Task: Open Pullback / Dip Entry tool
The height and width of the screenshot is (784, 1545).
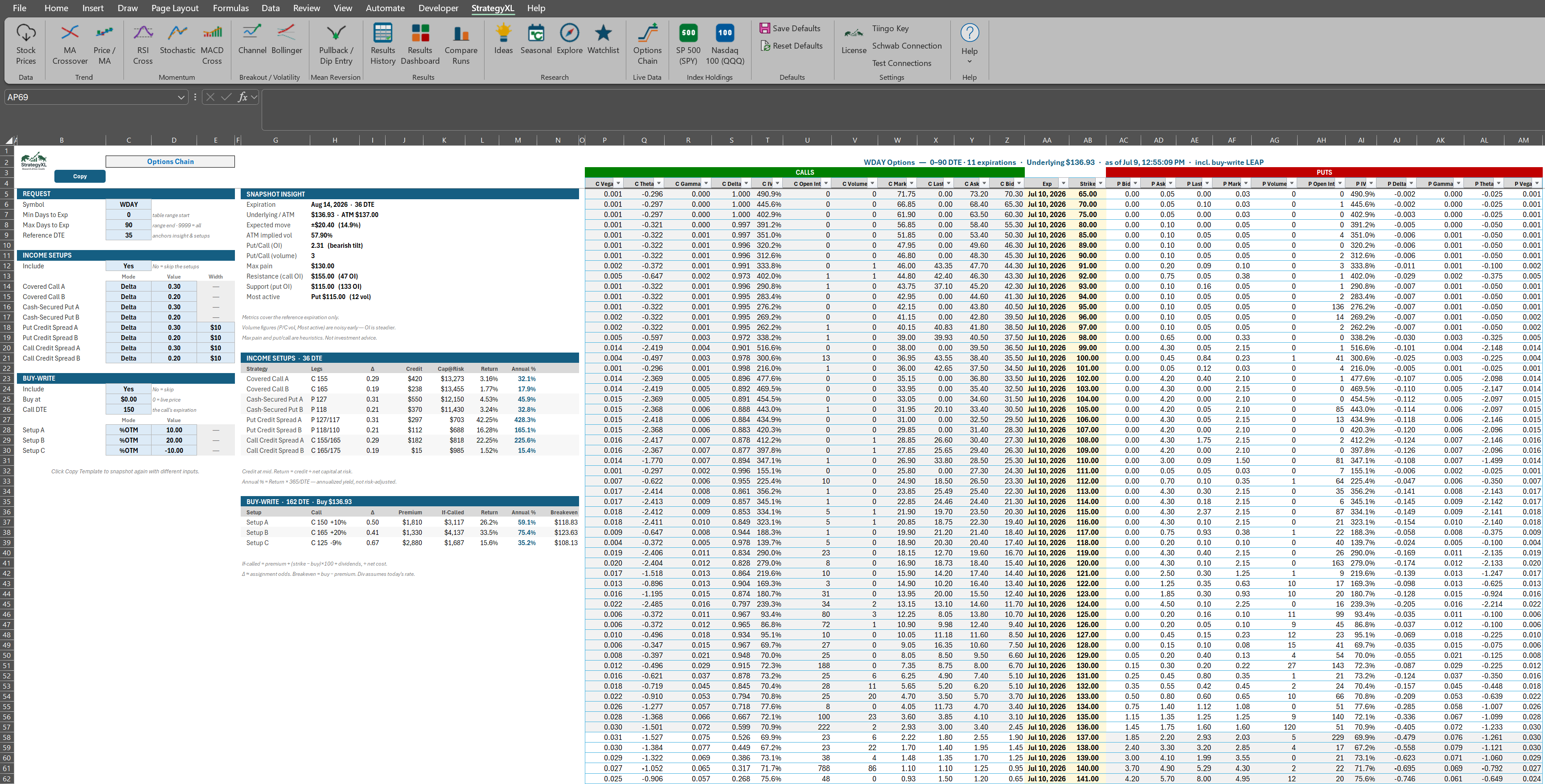Action: coord(336,44)
